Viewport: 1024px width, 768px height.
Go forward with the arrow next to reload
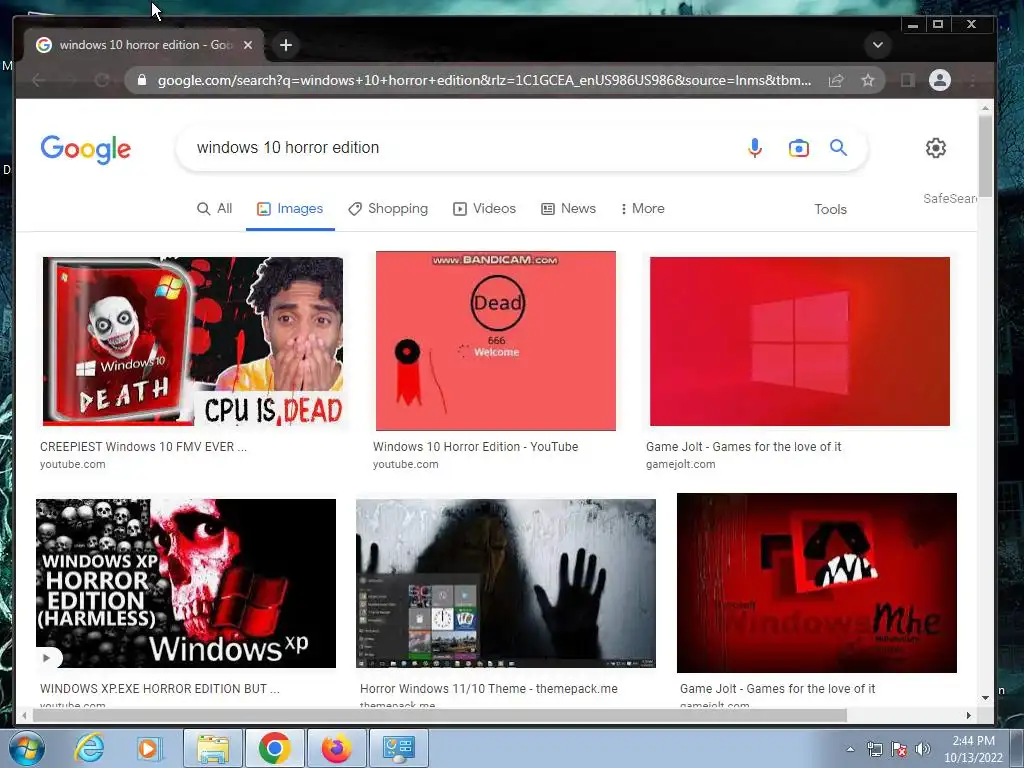[70, 80]
